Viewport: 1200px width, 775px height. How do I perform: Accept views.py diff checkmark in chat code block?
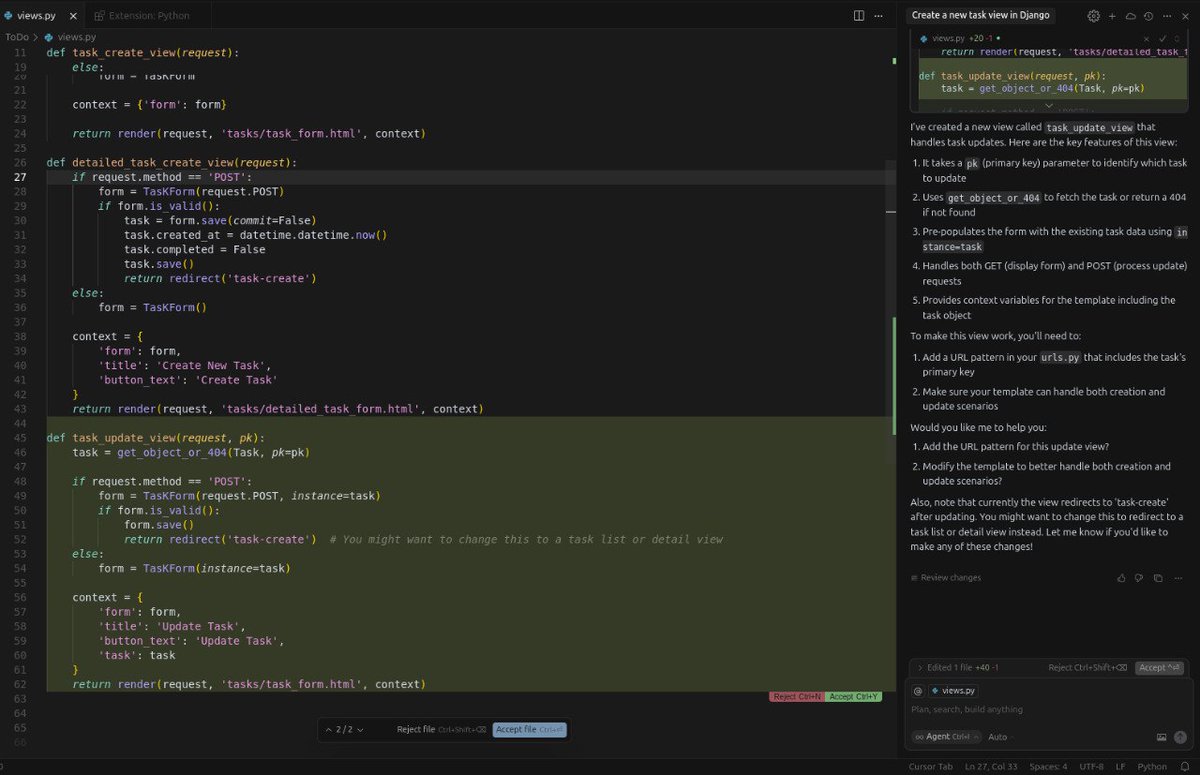coord(1162,37)
